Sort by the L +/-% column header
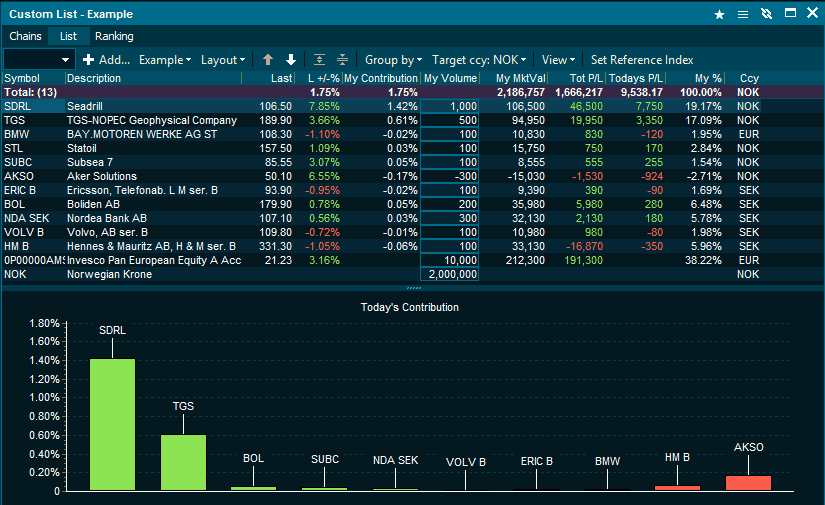The height and width of the screenshot is (505, 825). (319, 78)
